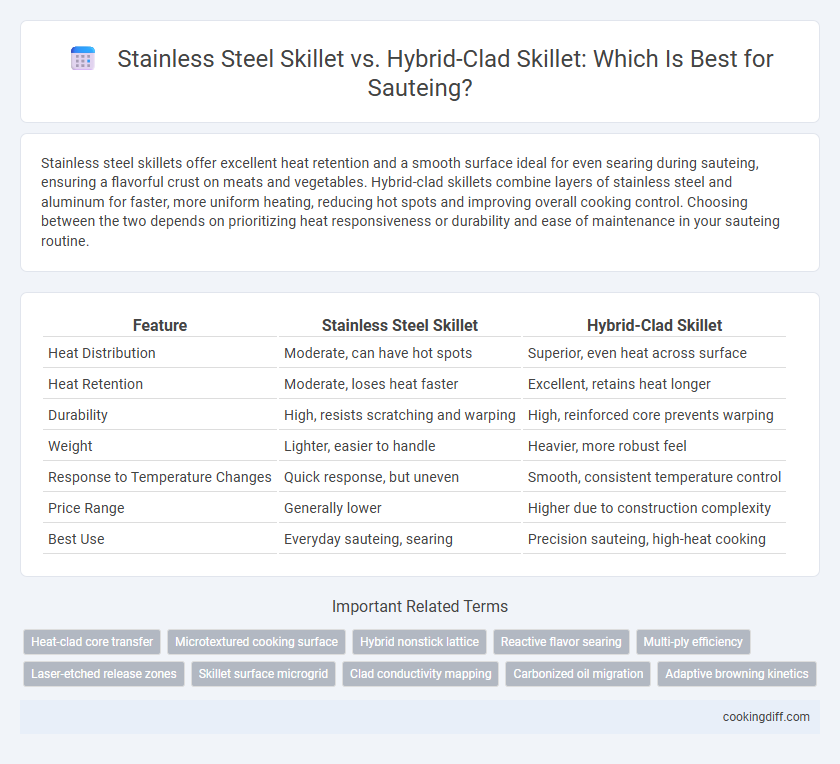Open the Hybrid nonstick lattice tag
The image size is (840, 764).
tap(419, 642)
